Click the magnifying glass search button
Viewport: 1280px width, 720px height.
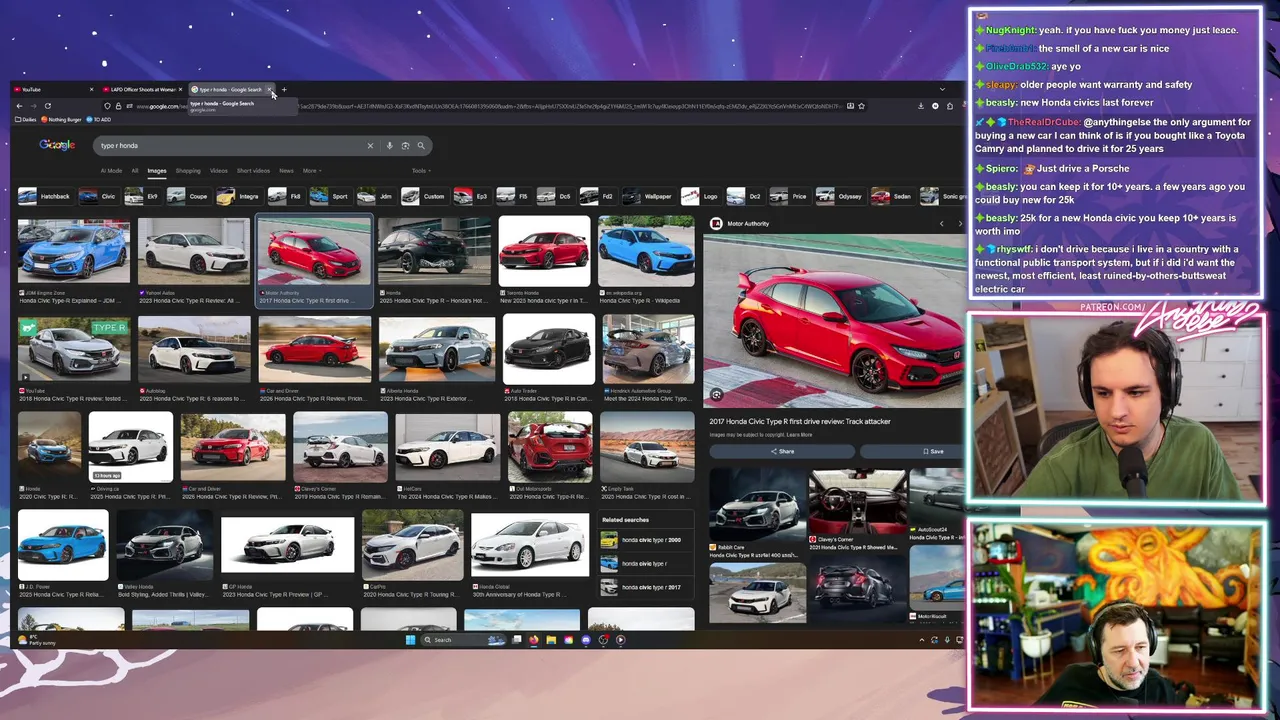coord(421,146)
